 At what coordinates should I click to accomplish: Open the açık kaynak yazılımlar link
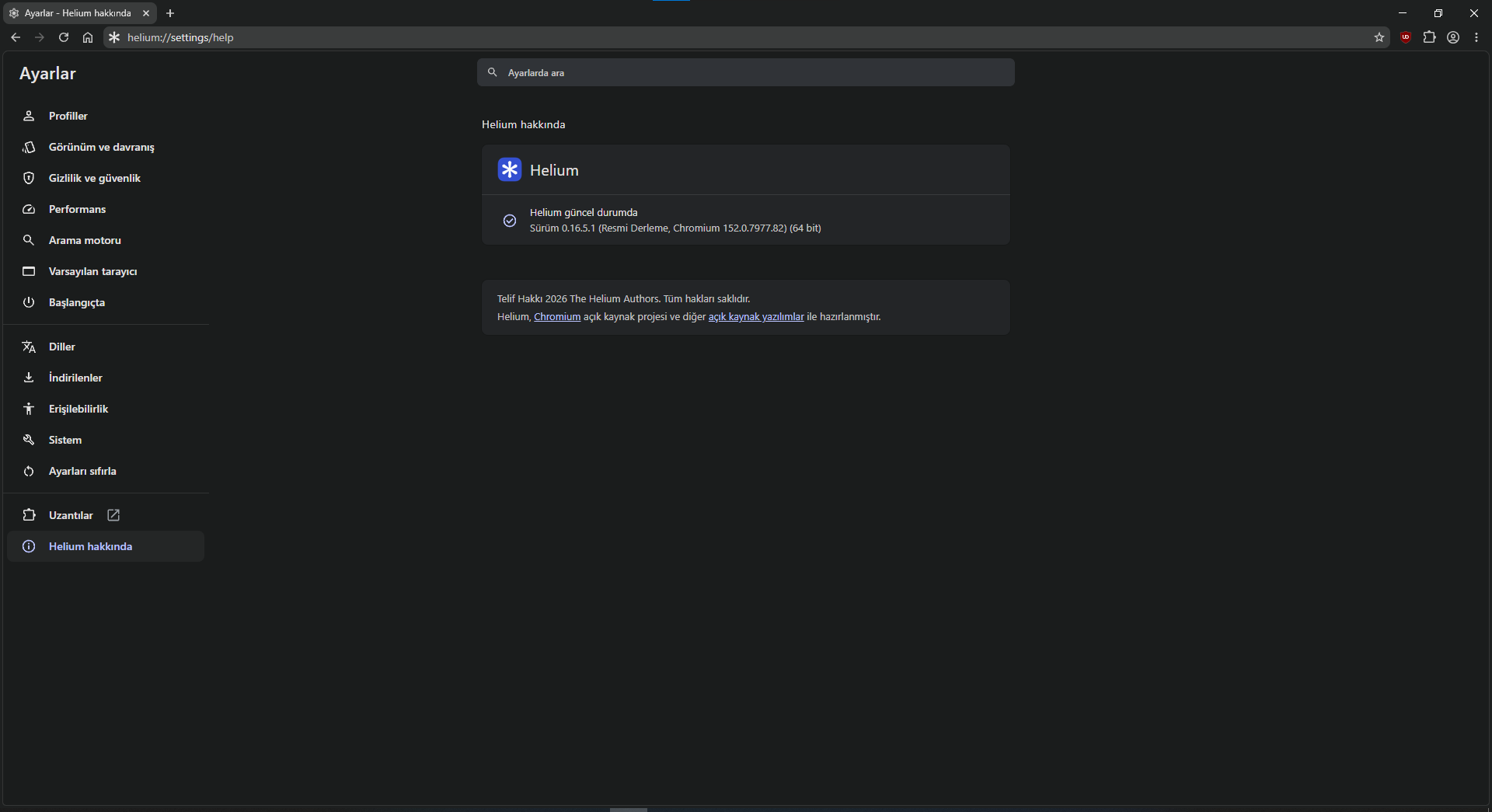(756, 317)
